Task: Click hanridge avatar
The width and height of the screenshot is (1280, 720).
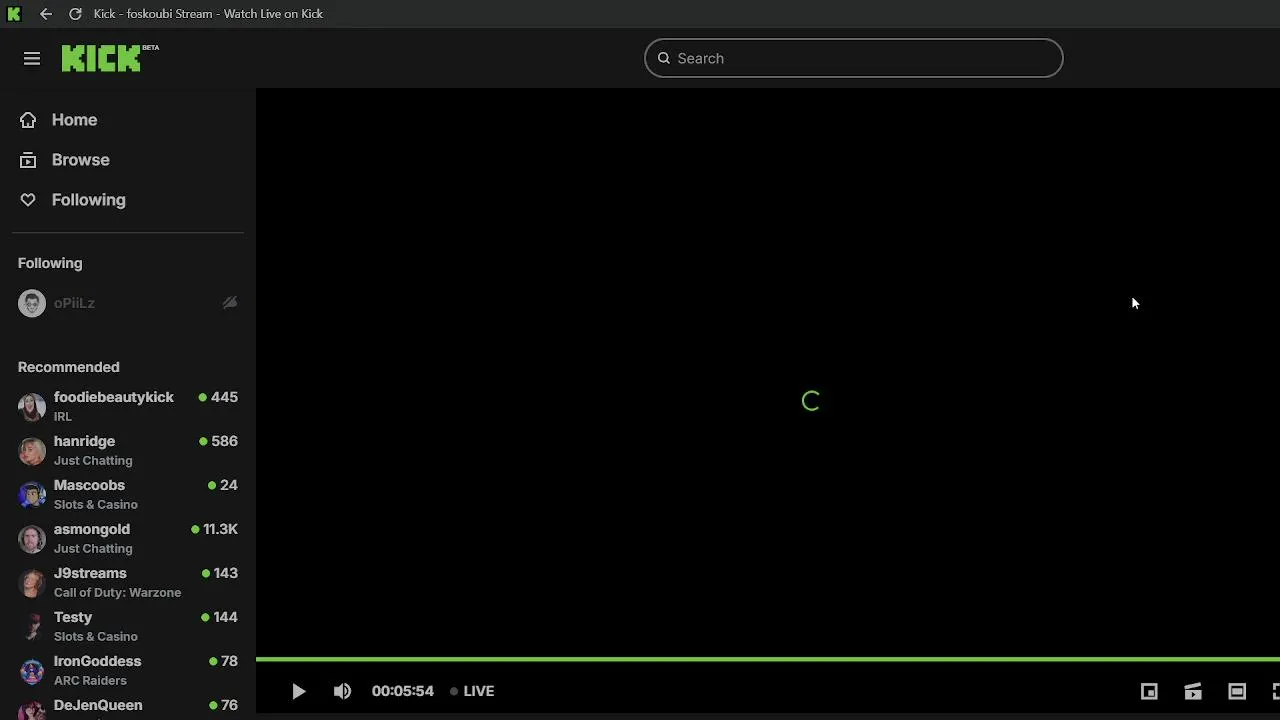Action: pyautogui.click(x=32, y=451)
